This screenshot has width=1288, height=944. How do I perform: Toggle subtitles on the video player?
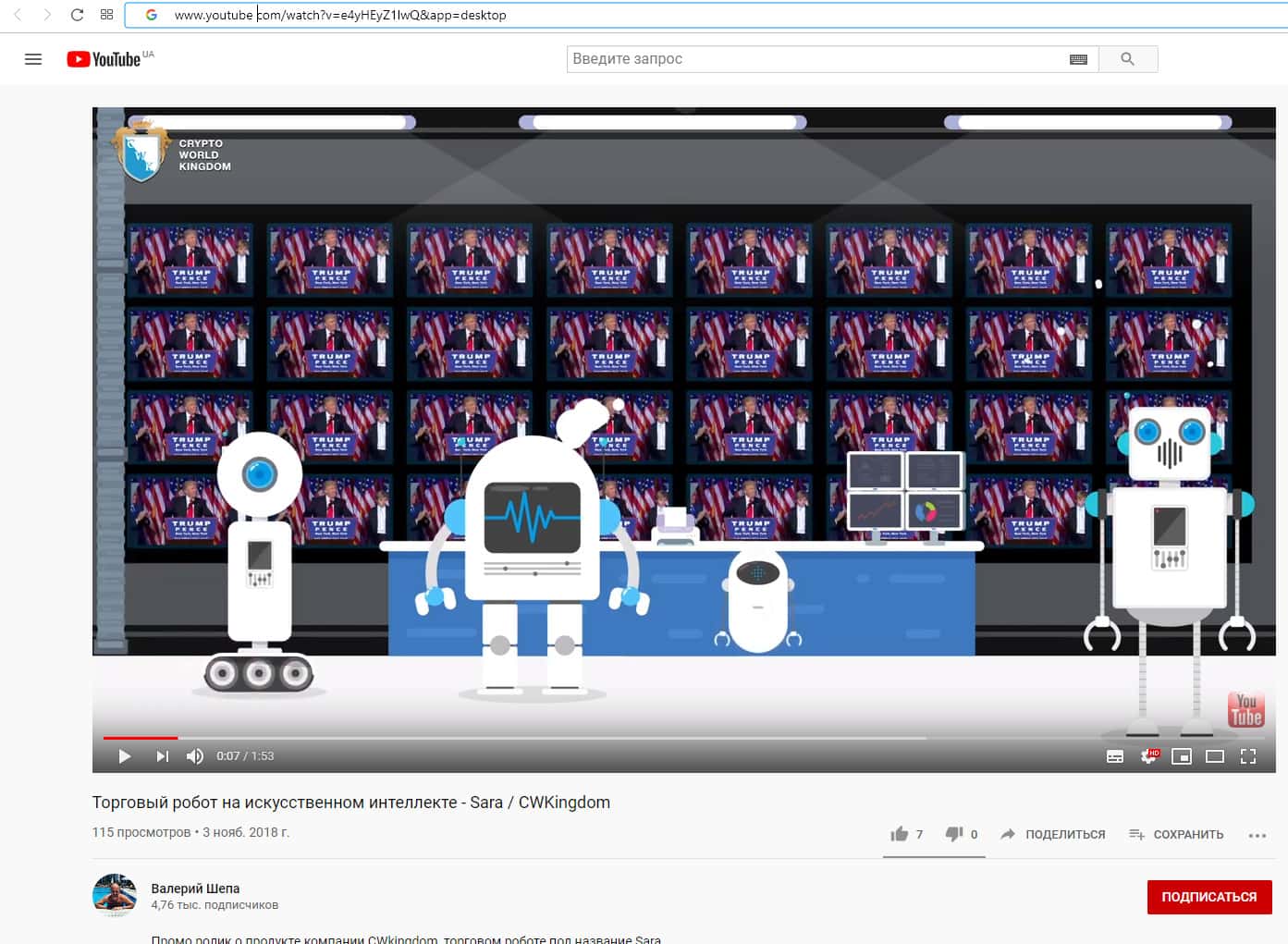(x=1115, y=756)
